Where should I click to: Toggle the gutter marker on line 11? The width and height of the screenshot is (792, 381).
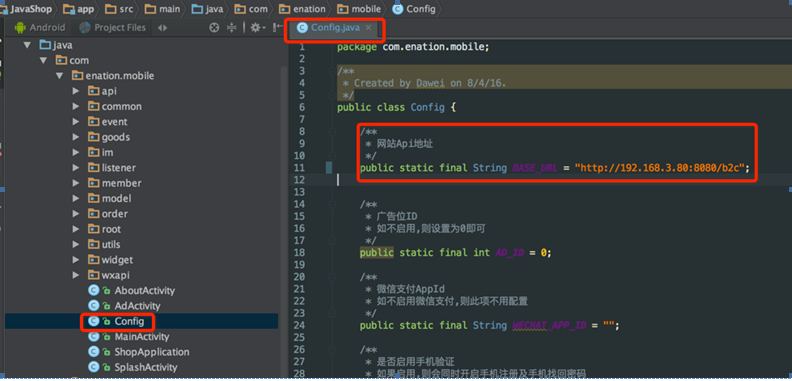329,167
